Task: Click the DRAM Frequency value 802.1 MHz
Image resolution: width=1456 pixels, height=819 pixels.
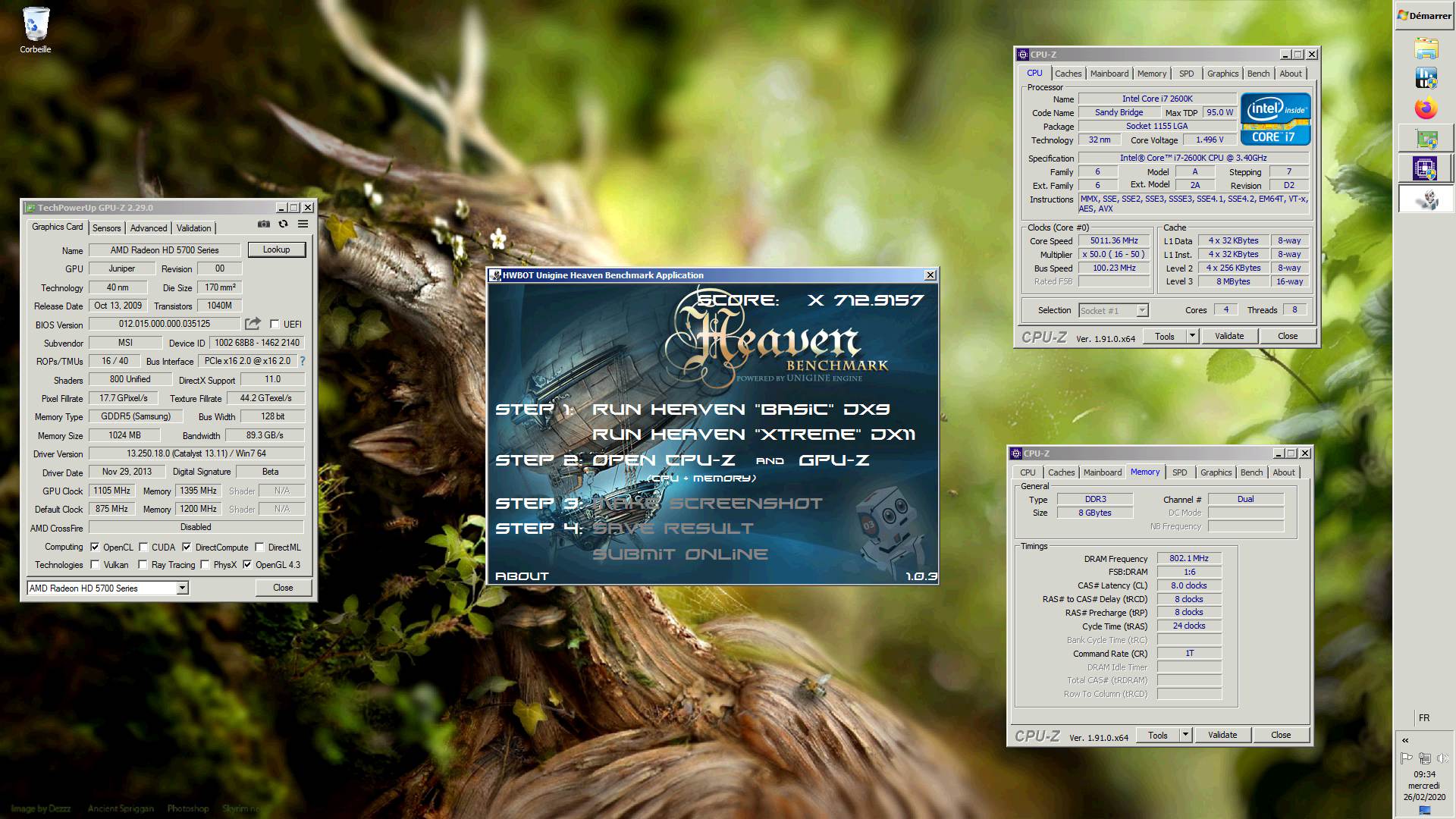Action: [x=1189, y=558]
